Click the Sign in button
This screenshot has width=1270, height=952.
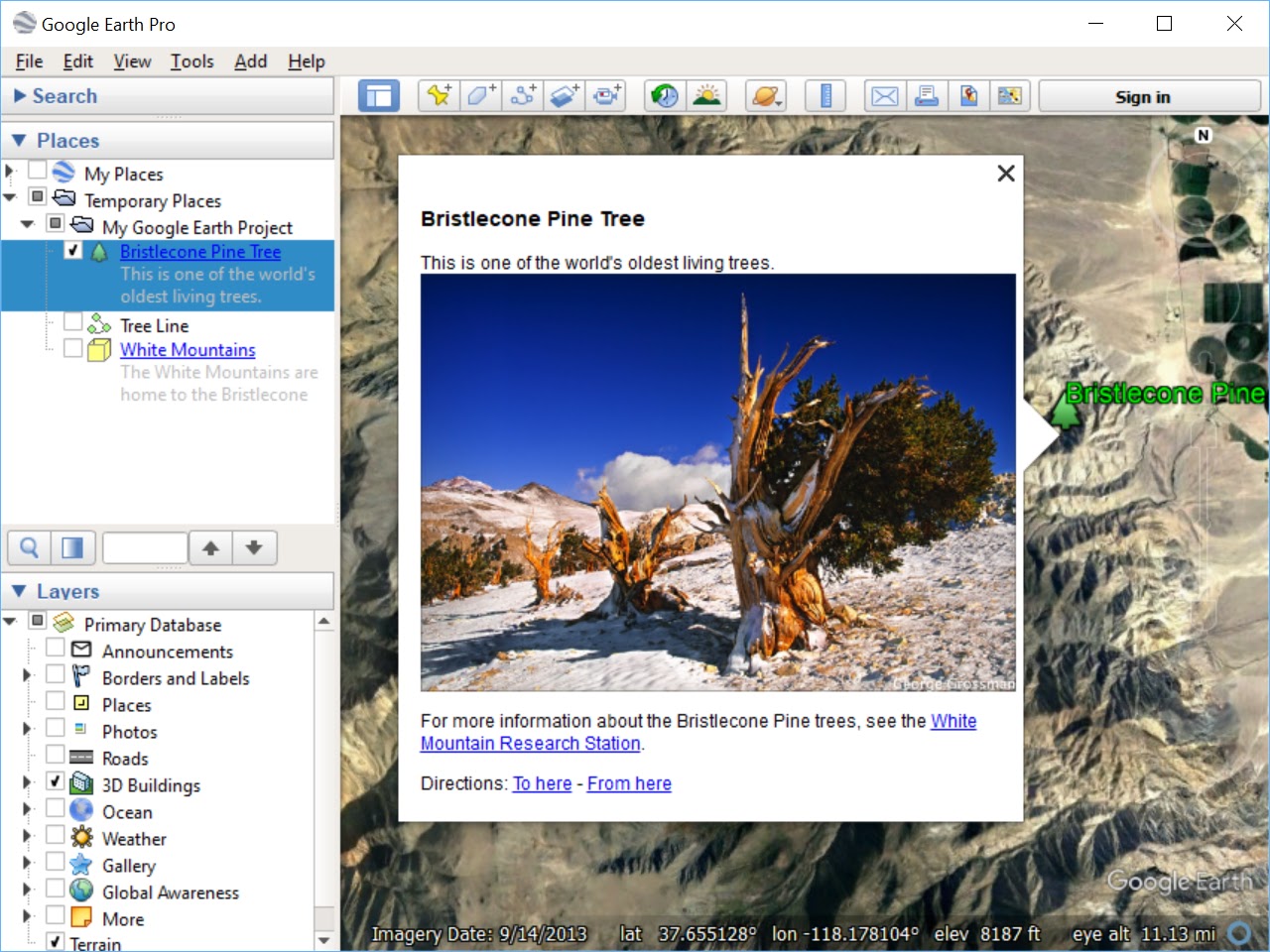tap(1149, 96)
